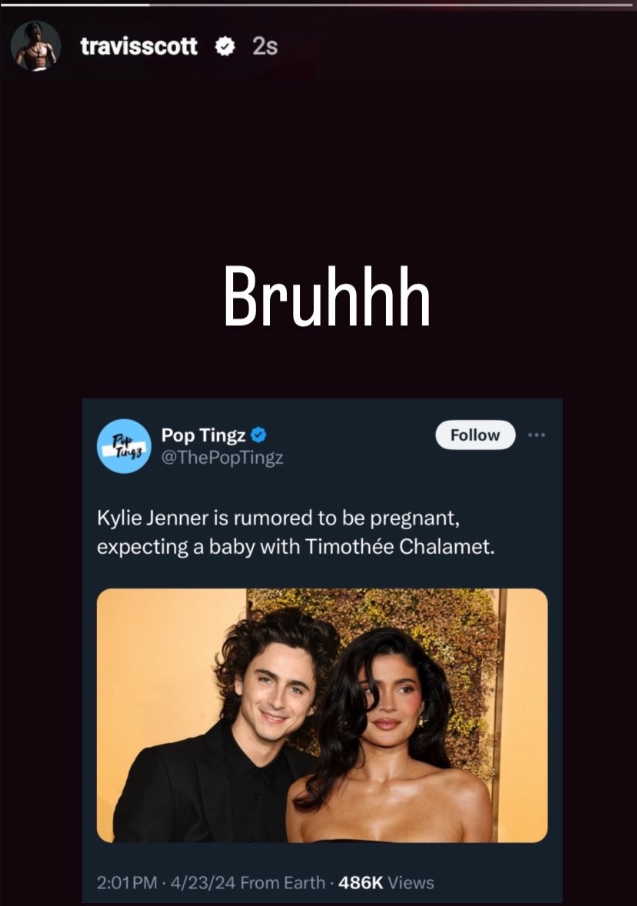Tap dark story background above Bruhhh
Screen dimensions: 637x906
click(318, 168)
